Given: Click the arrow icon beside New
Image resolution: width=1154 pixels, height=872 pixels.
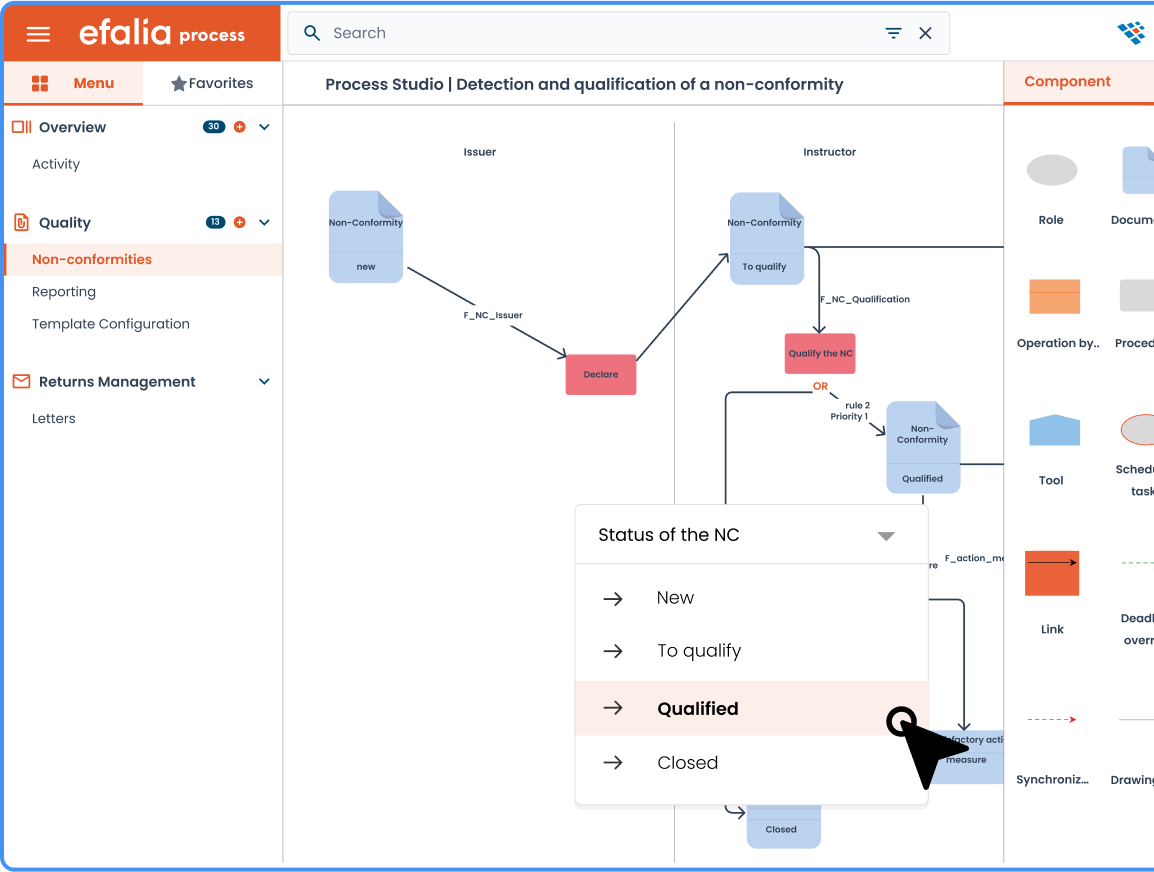Looking at the screenshot, I should pos(612,598).
